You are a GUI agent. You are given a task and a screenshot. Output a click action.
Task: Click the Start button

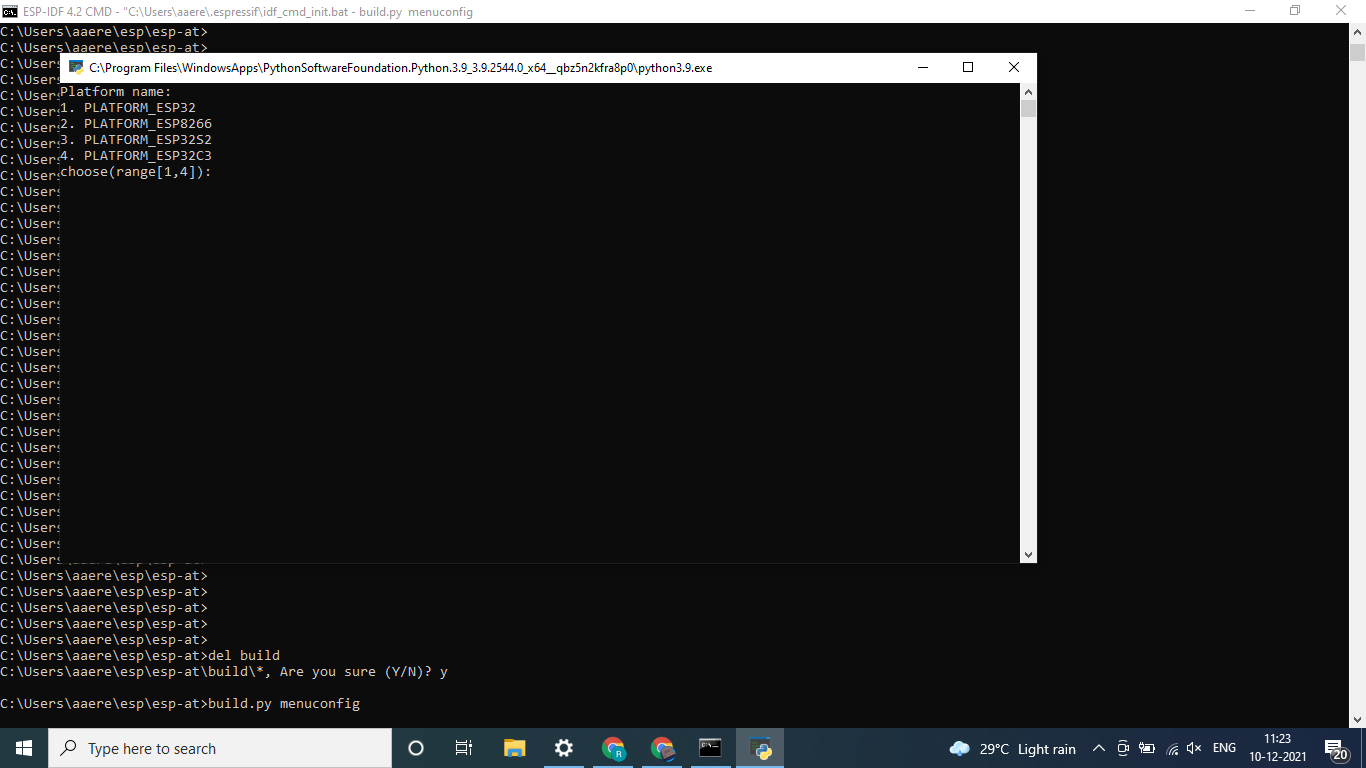pos(22,748)
